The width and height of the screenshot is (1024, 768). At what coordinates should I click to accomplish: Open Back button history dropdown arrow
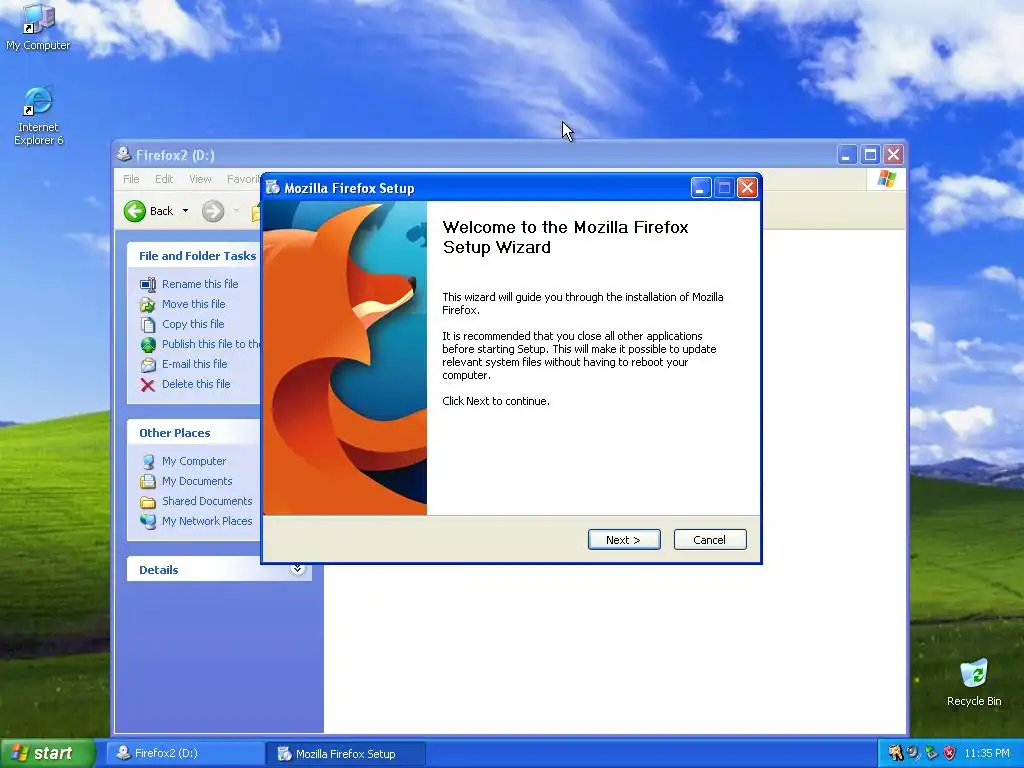(185, 211)
